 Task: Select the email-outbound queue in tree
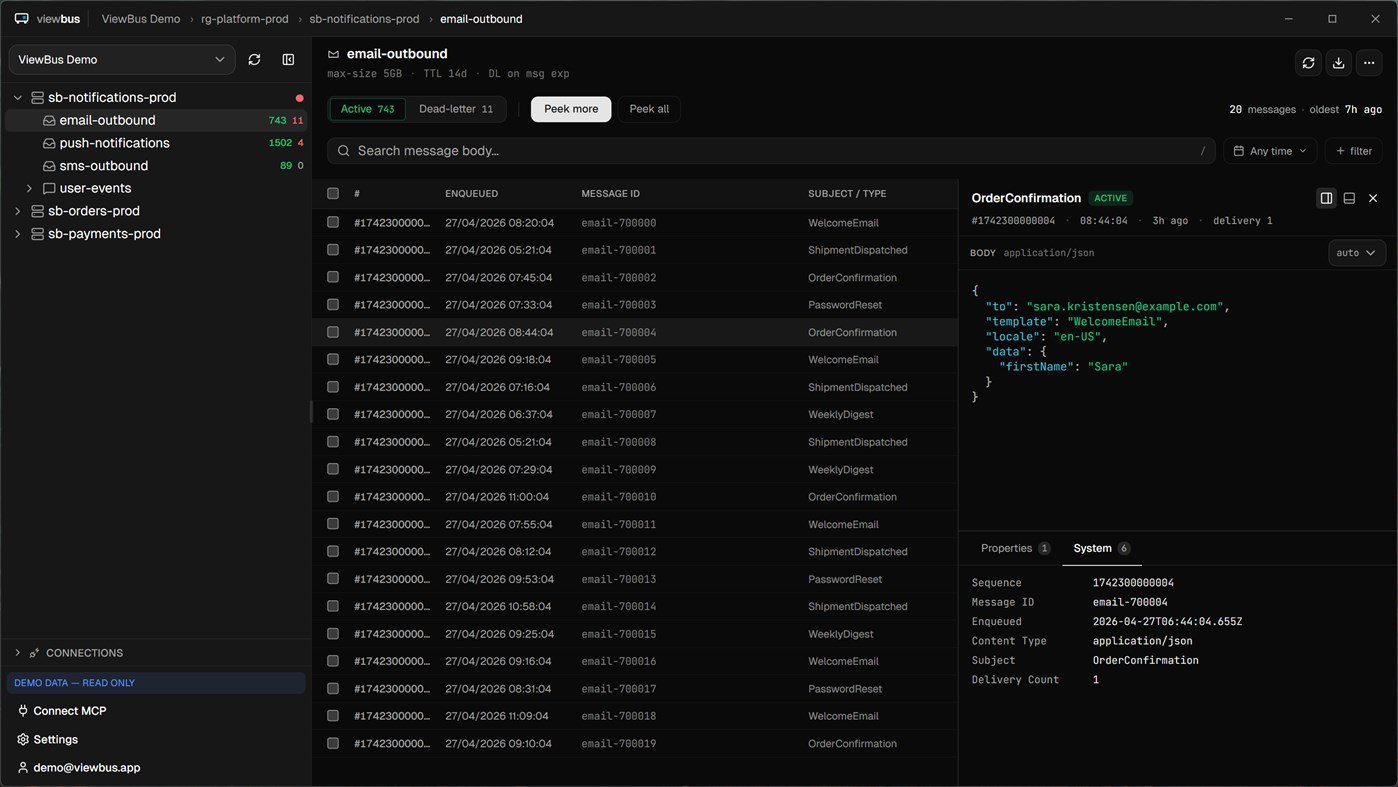point(156,120)
